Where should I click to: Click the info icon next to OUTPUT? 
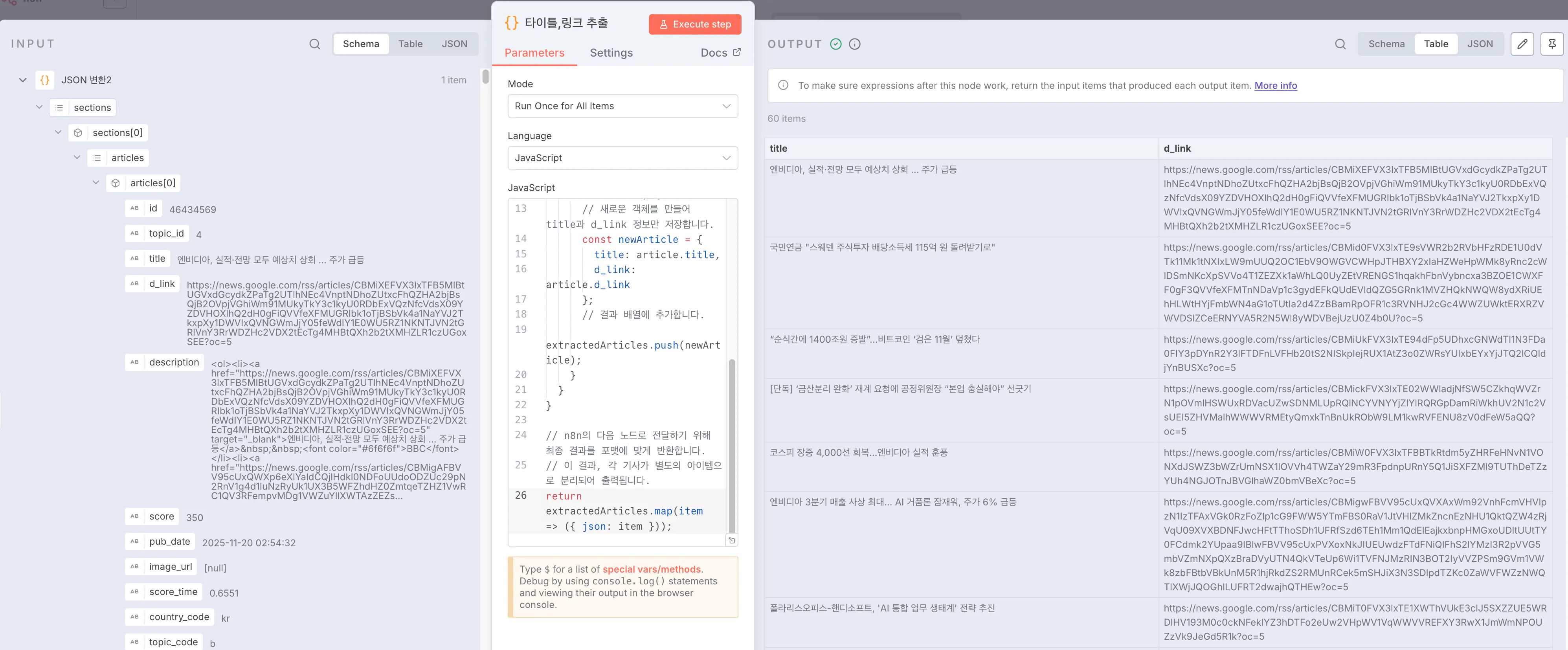855,43
